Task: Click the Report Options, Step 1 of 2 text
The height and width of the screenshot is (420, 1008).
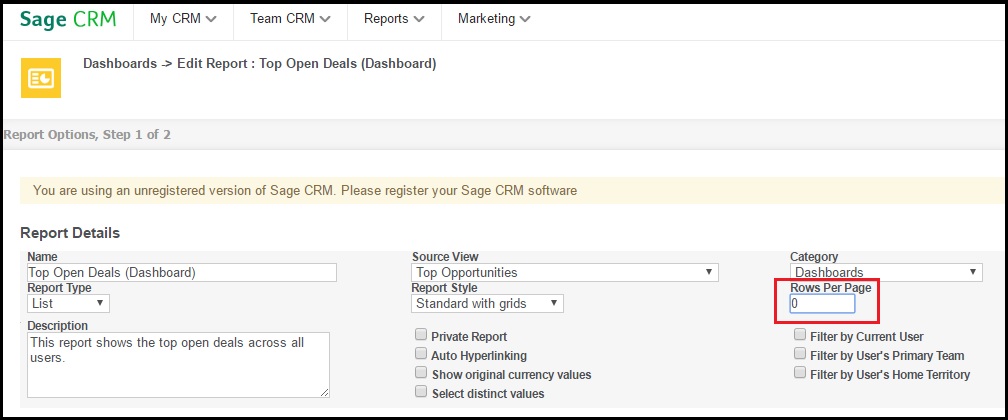Action: [87, 135]
